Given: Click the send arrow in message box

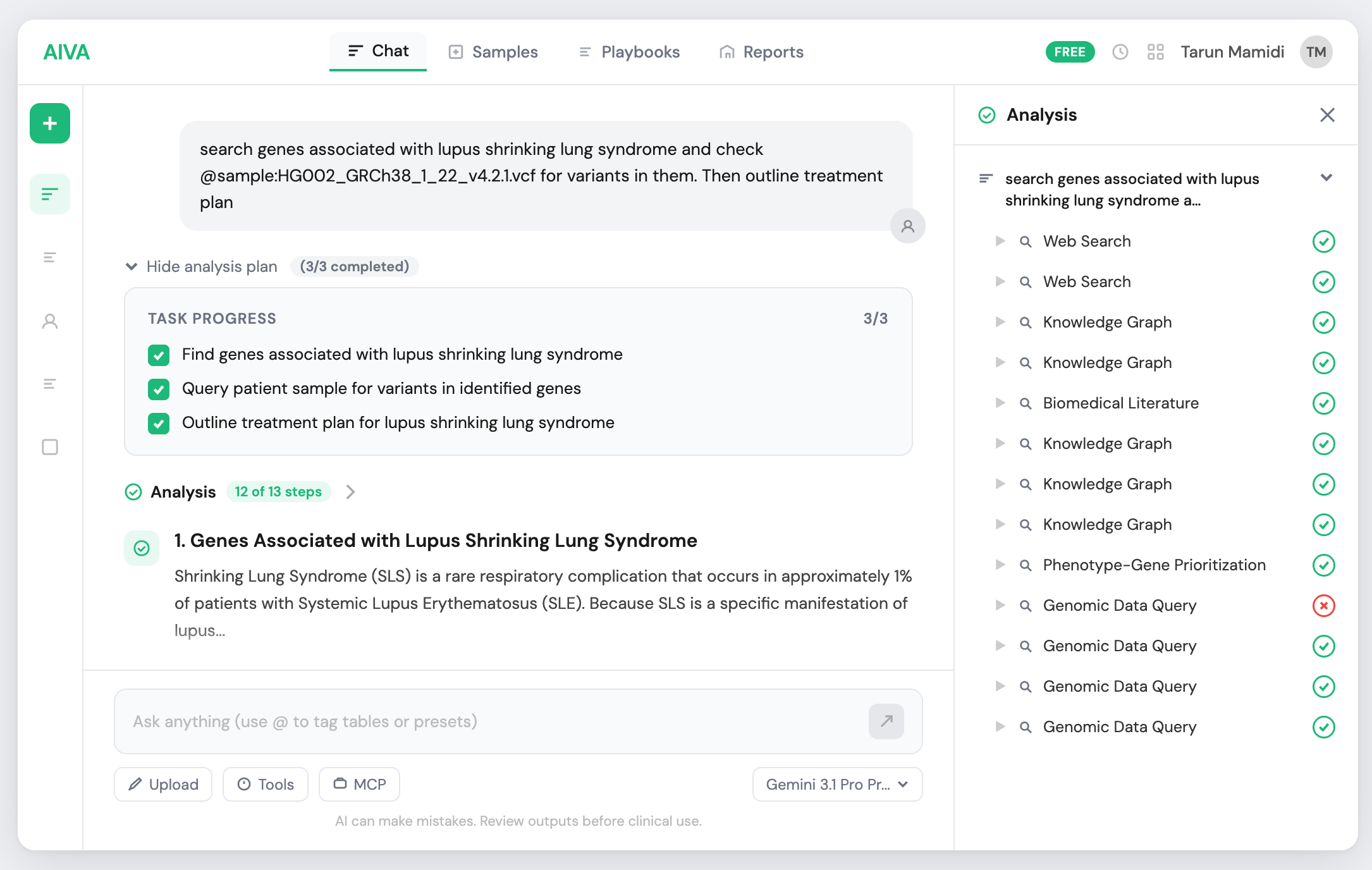Looking at the screenshot, I should (886, 721).
